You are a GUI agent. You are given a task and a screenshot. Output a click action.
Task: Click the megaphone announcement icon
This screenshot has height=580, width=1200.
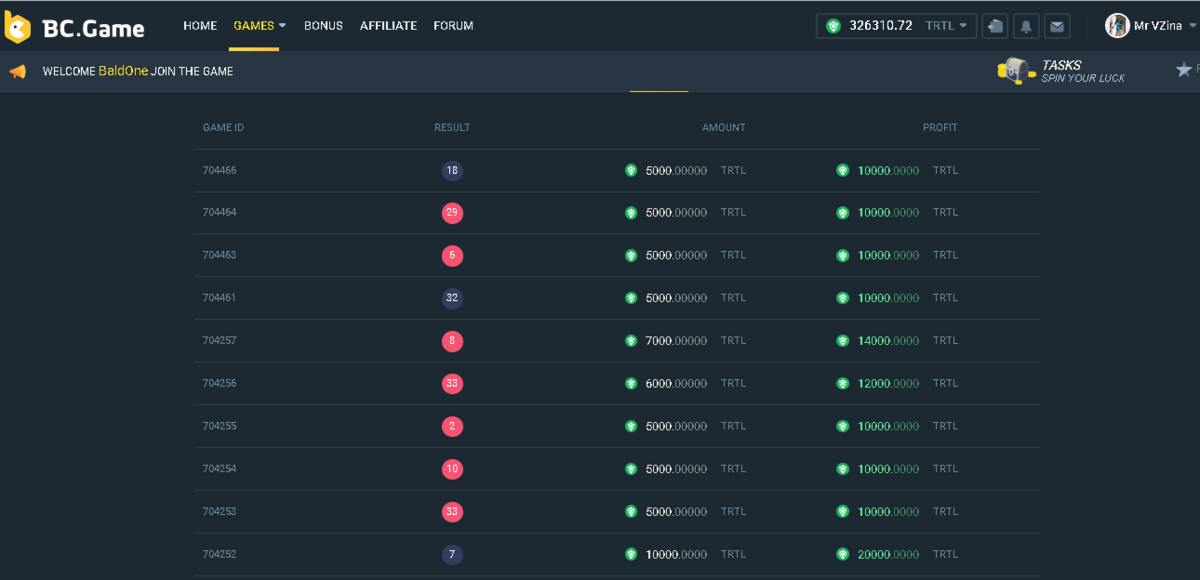(17, 71)
